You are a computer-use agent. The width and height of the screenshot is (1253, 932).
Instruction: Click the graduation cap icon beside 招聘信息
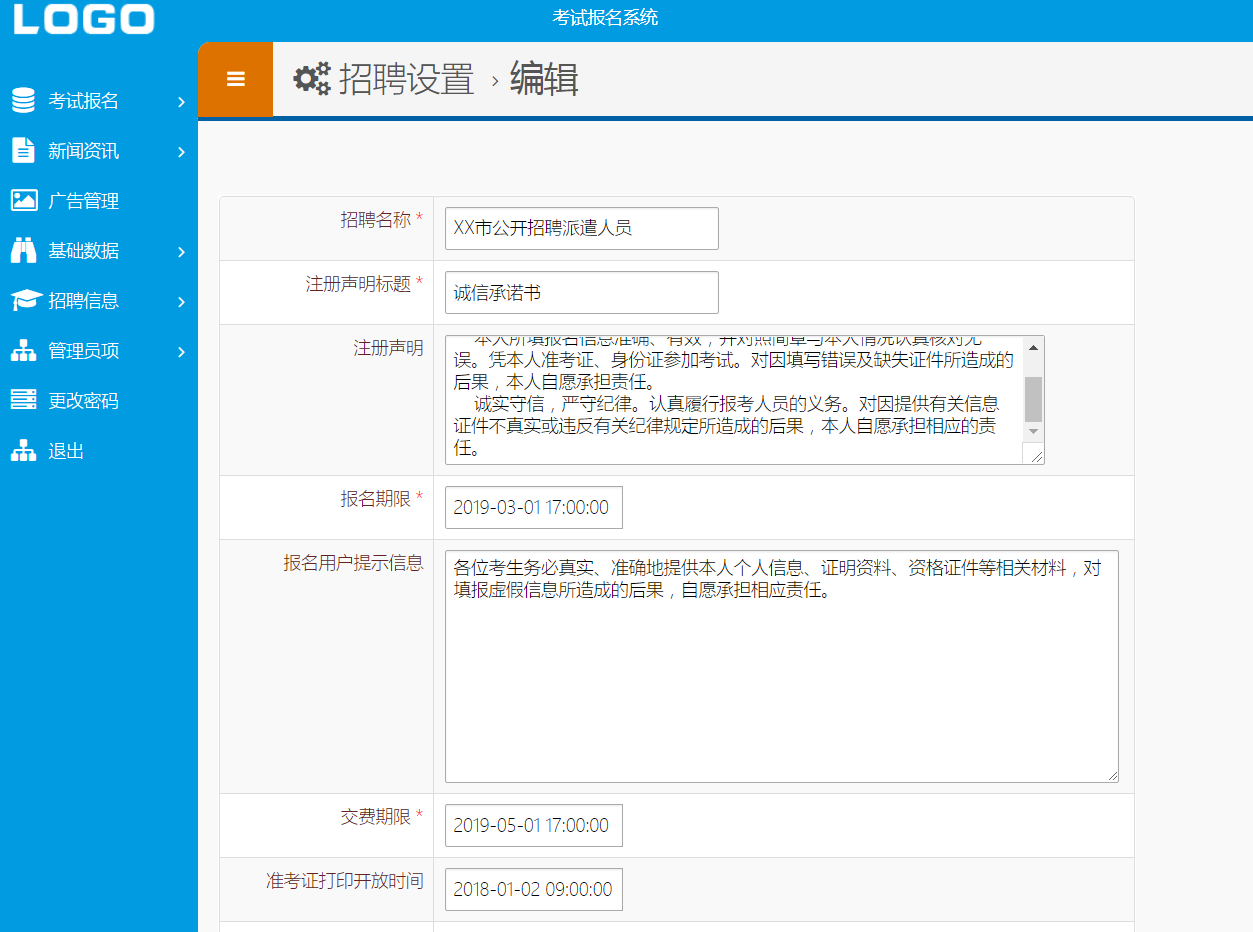[x=23, y=301]
